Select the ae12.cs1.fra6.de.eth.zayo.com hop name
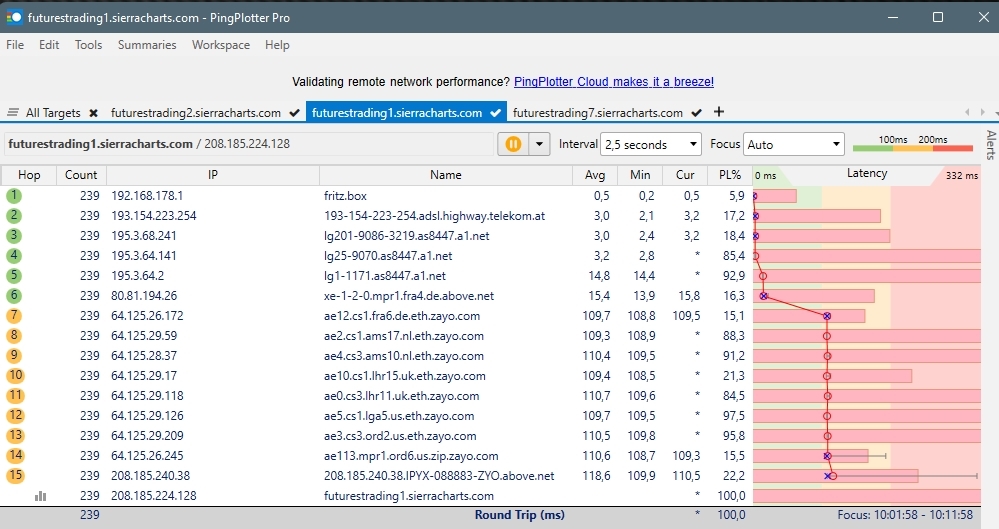This screenshot has height=529, width=999. coord(402,315)
